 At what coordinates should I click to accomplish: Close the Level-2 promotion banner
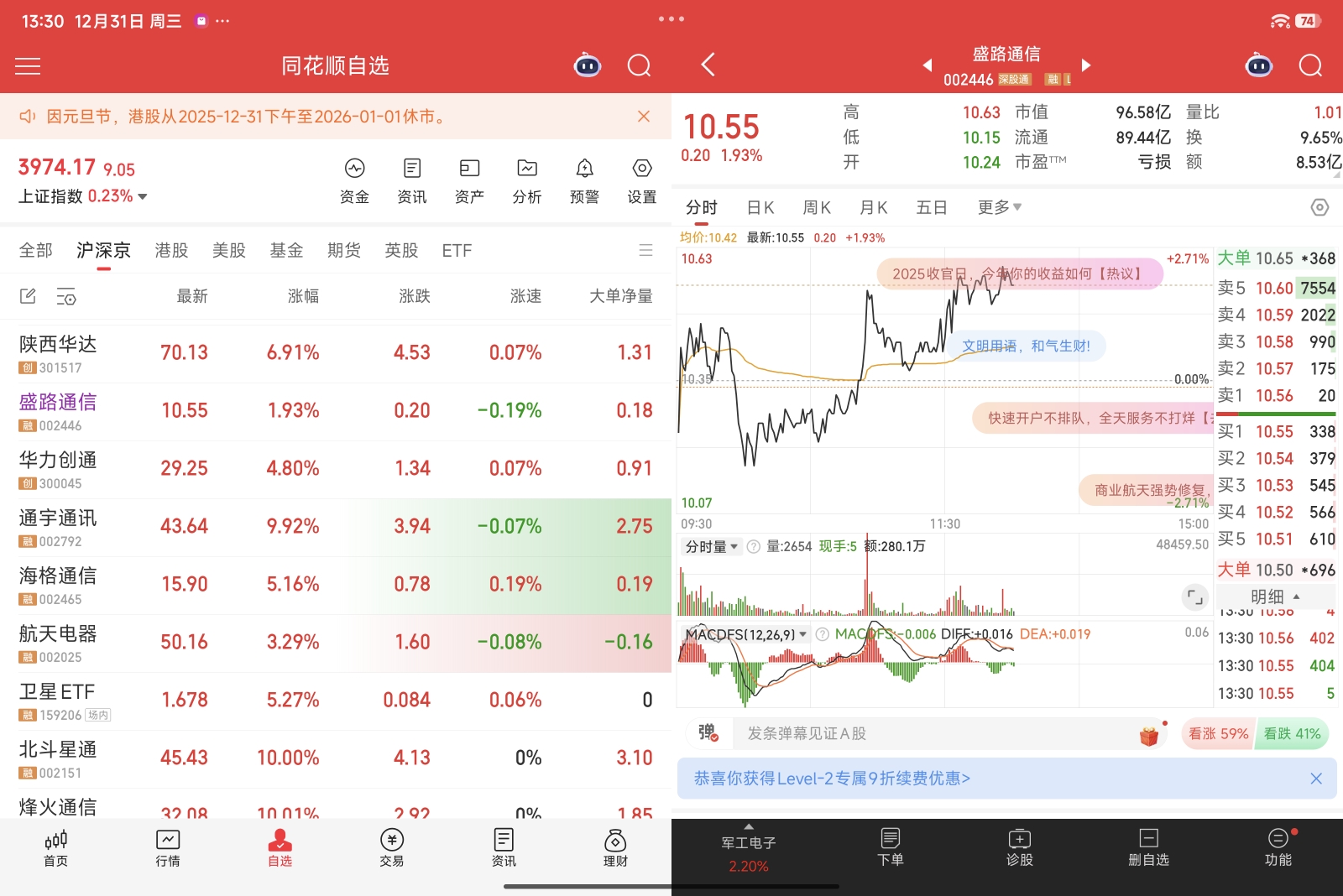point(1316,779)
